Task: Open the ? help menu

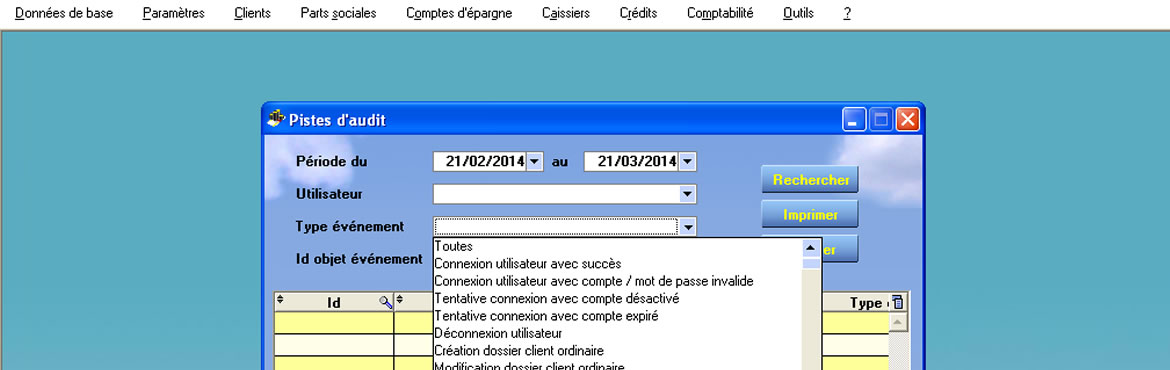Action: point(847,13)
